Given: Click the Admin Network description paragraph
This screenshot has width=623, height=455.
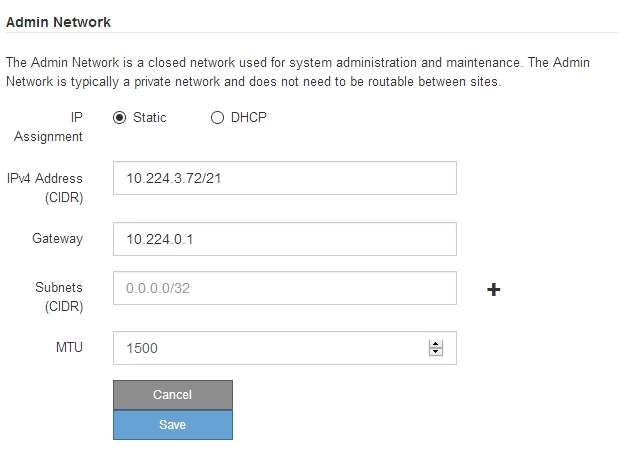Looking at the screenshot, I should pyautogui.click(x=300, y=72).
